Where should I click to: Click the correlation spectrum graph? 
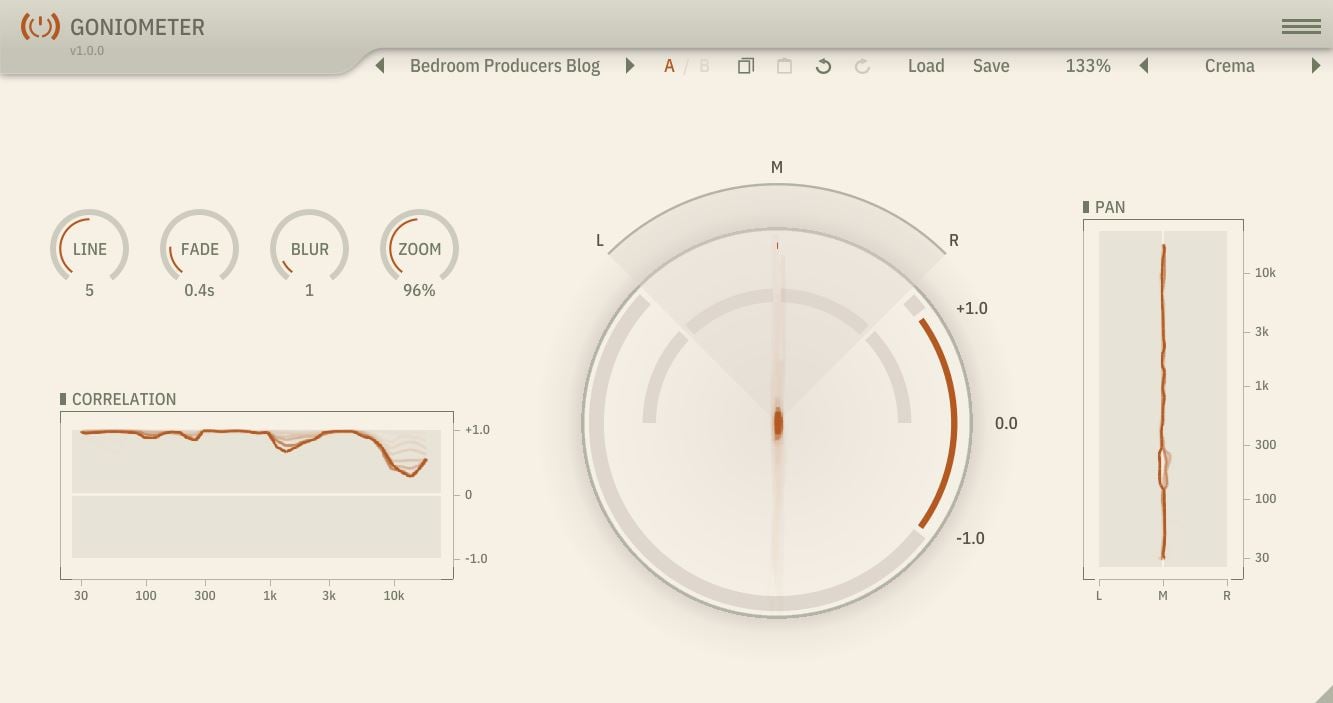256,494
